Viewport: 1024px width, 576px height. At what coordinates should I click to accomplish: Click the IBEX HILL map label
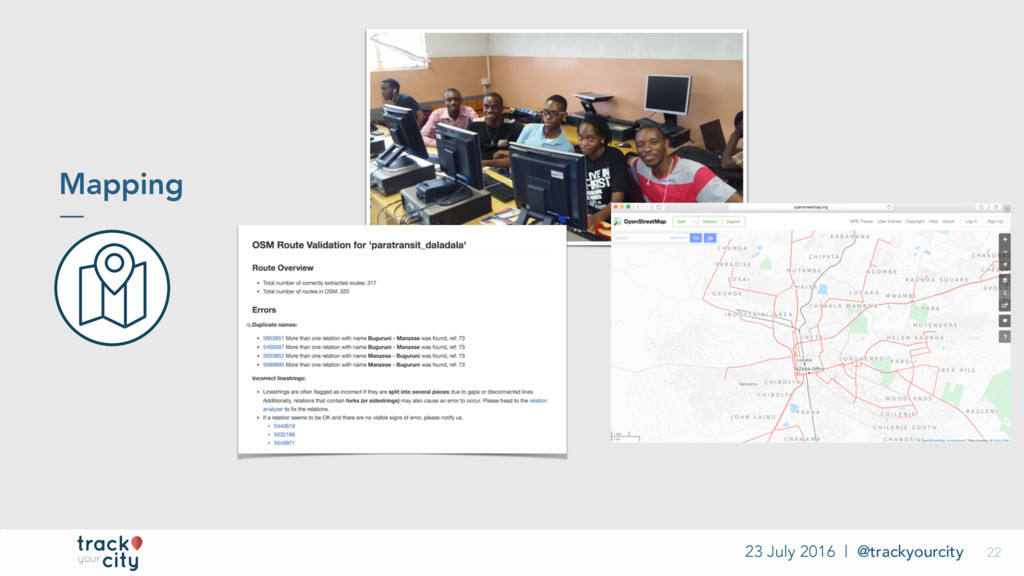[957, 370]
